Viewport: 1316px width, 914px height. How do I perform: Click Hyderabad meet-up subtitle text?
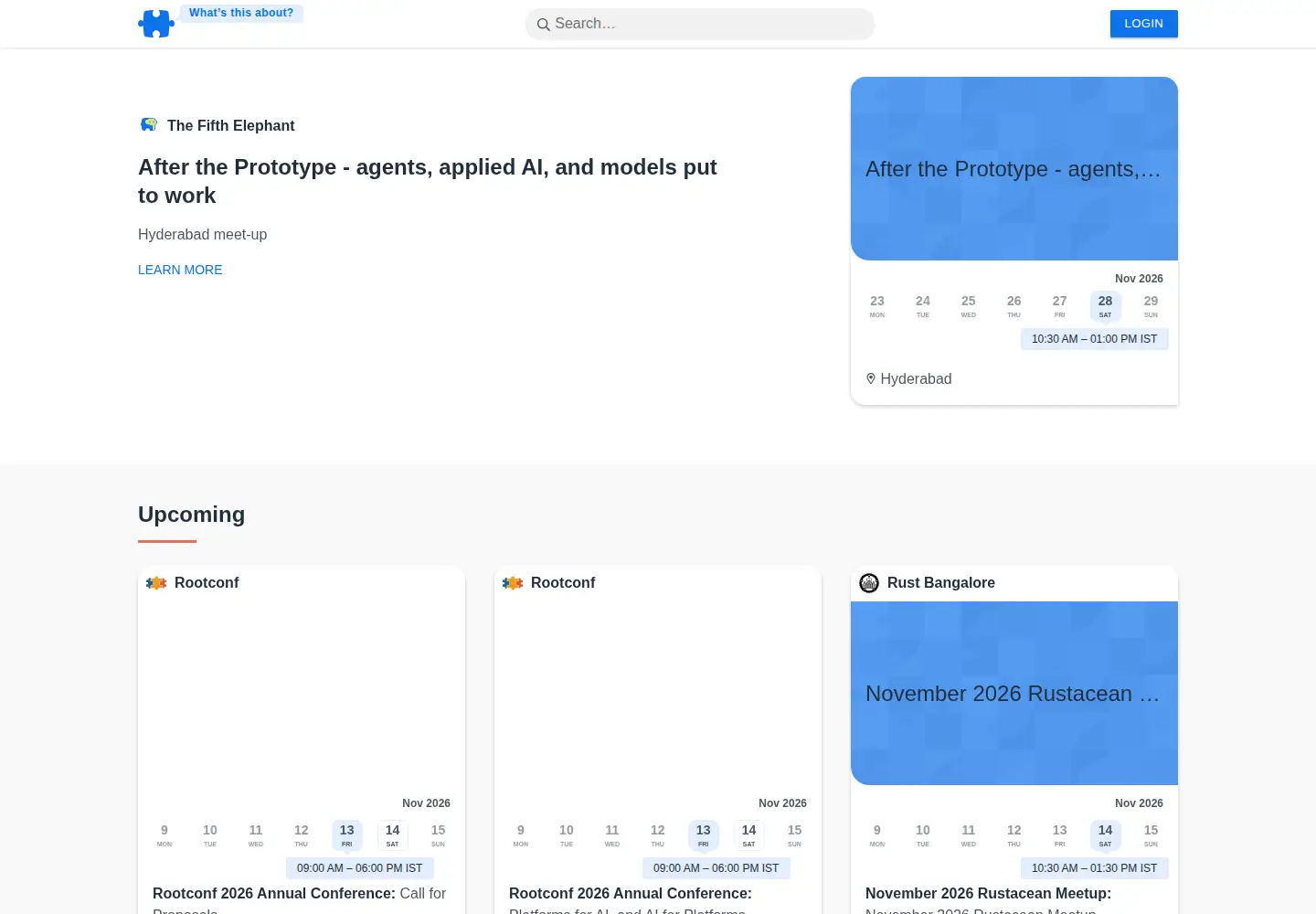(202, 235)
